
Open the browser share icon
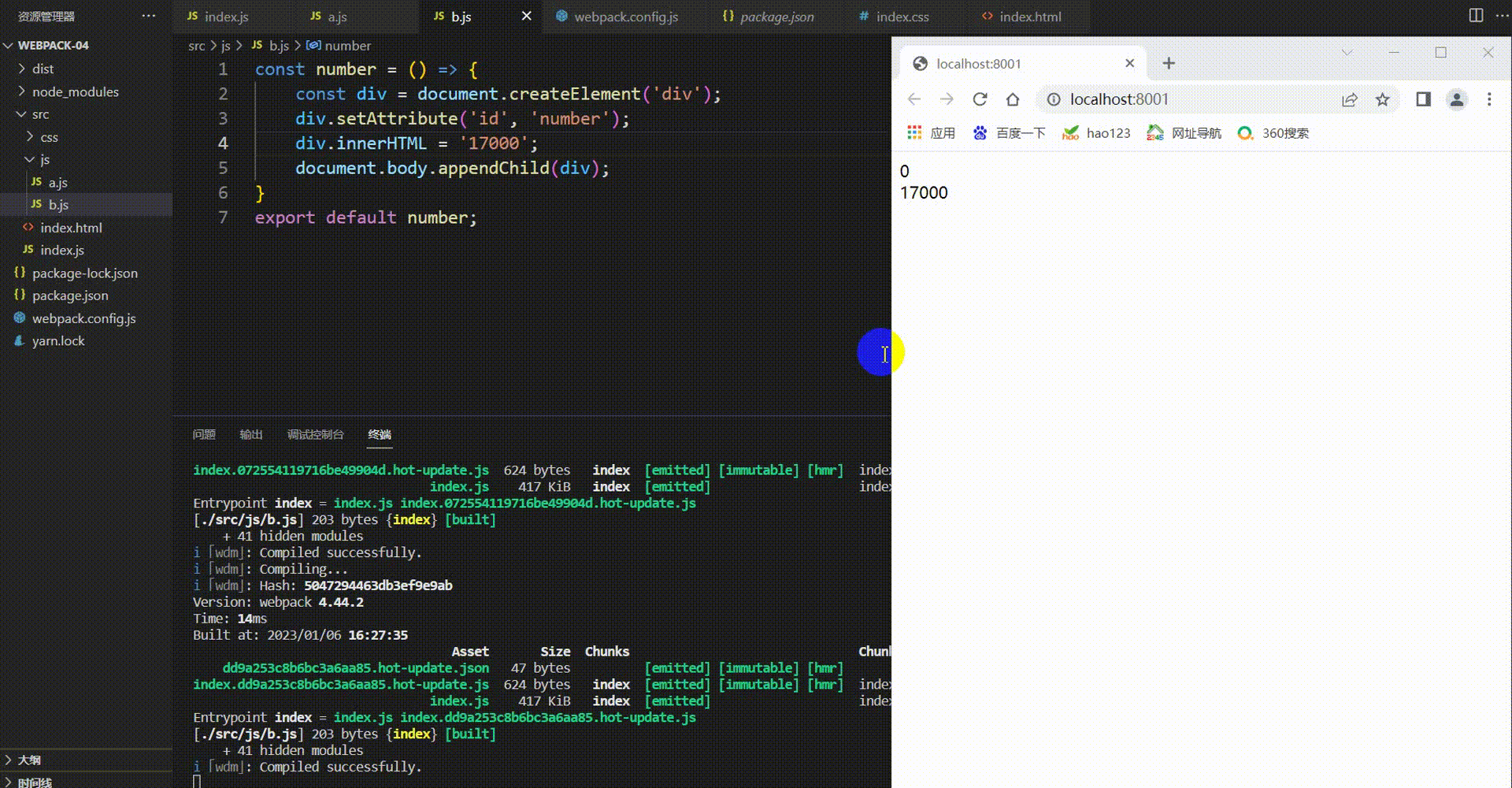(1350, 99)
